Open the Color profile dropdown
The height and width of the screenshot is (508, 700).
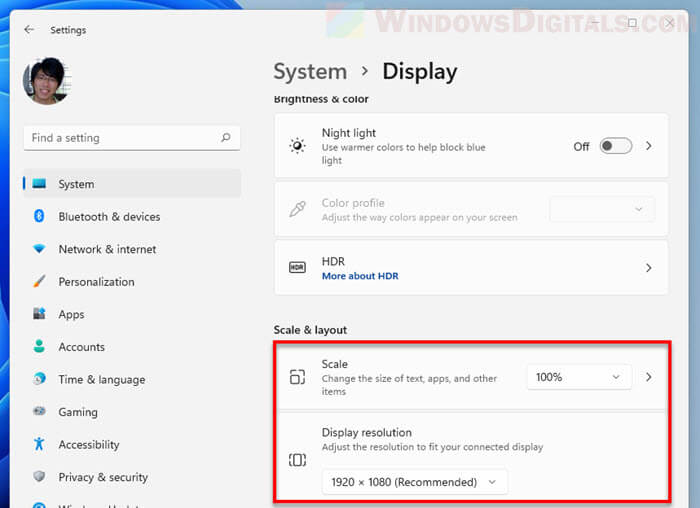[x=602, y=209]
